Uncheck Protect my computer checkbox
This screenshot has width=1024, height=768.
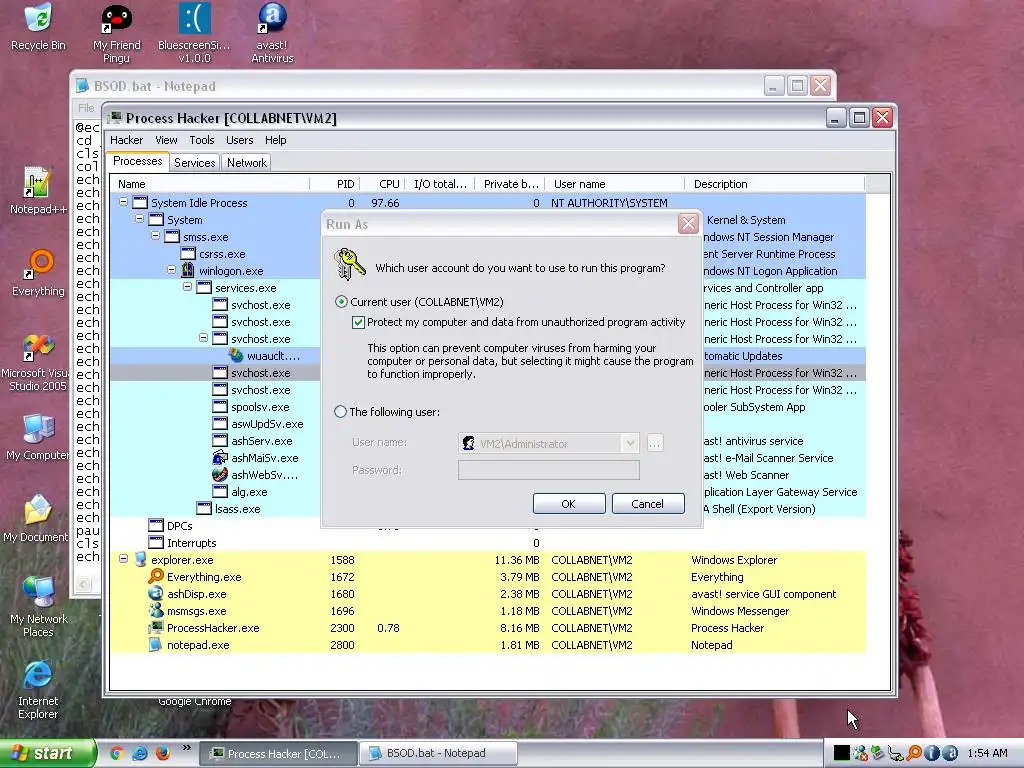(x=358, y=322)
